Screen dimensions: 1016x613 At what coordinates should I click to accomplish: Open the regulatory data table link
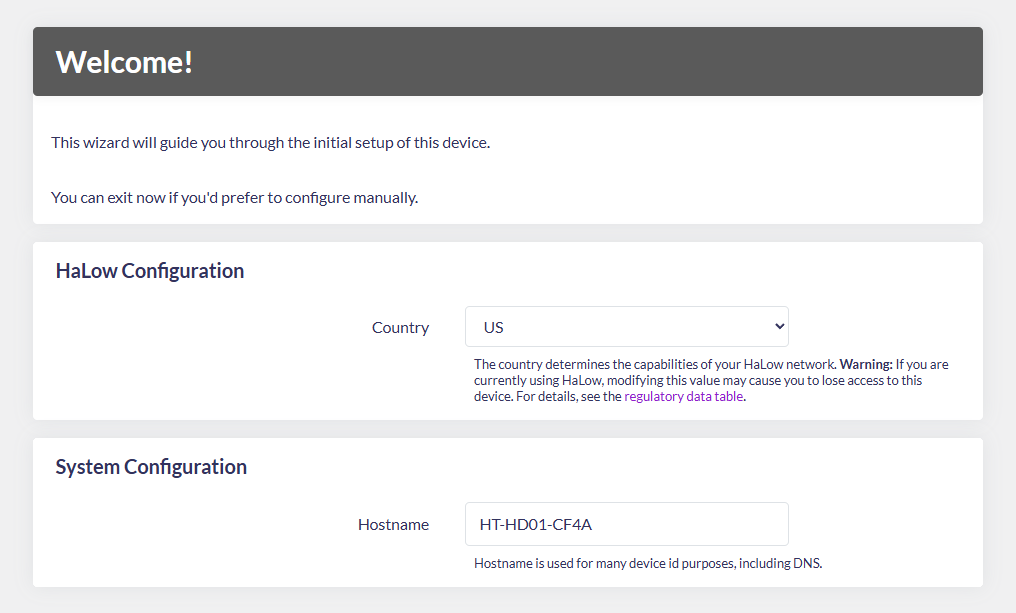click(684, 396)
